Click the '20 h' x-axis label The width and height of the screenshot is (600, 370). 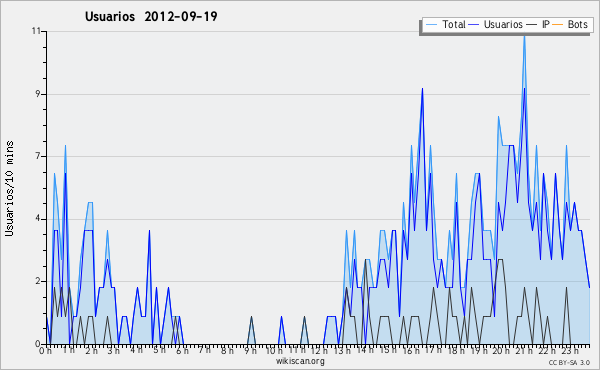point(501,351)
